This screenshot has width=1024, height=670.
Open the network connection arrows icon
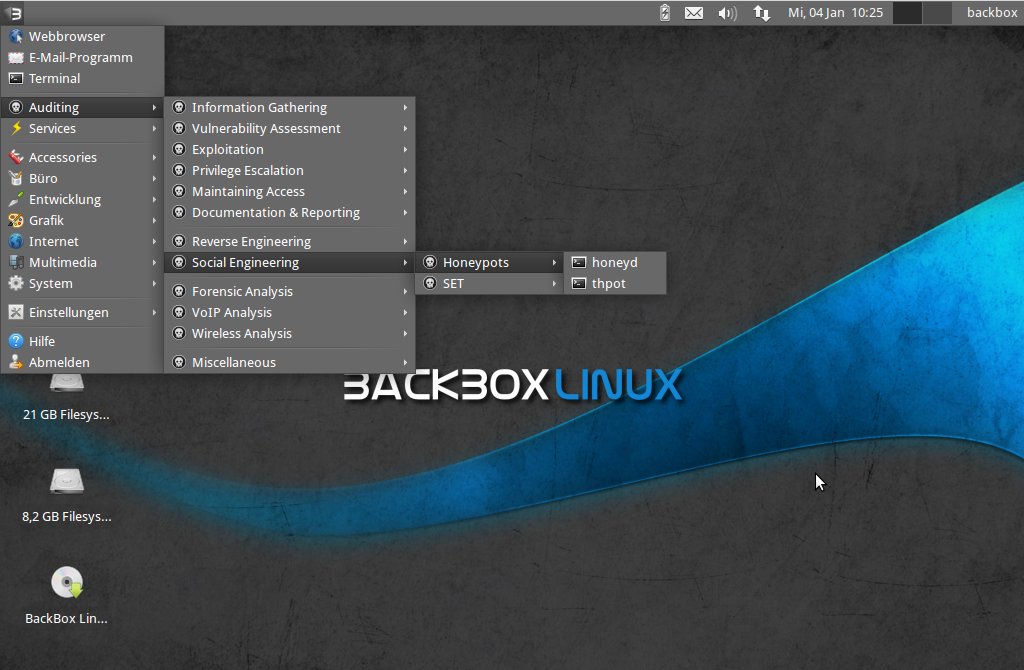pyautogui.click(x=761, y=12)
